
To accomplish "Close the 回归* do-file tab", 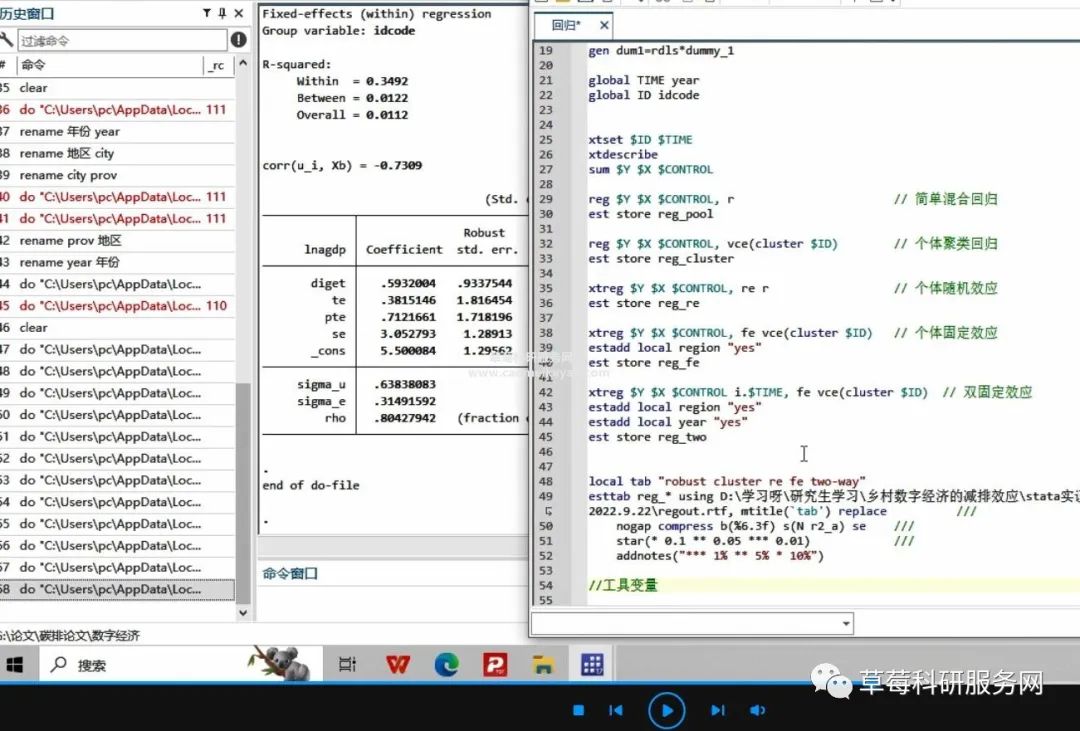I will click(604, 25).
